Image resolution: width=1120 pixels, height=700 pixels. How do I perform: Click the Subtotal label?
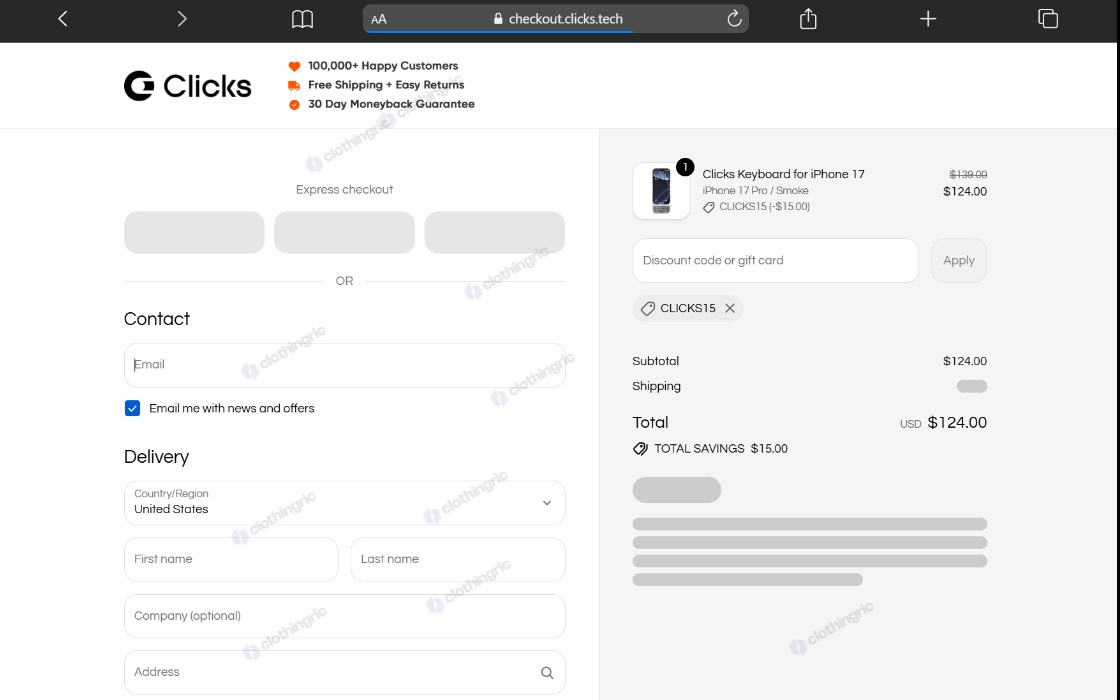click(655, 361)
